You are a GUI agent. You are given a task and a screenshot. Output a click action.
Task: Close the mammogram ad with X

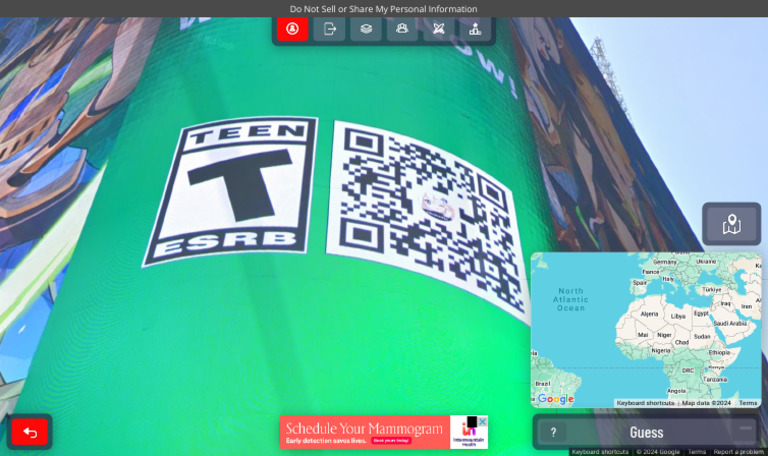pyautogui.click(x=482, y=421)
